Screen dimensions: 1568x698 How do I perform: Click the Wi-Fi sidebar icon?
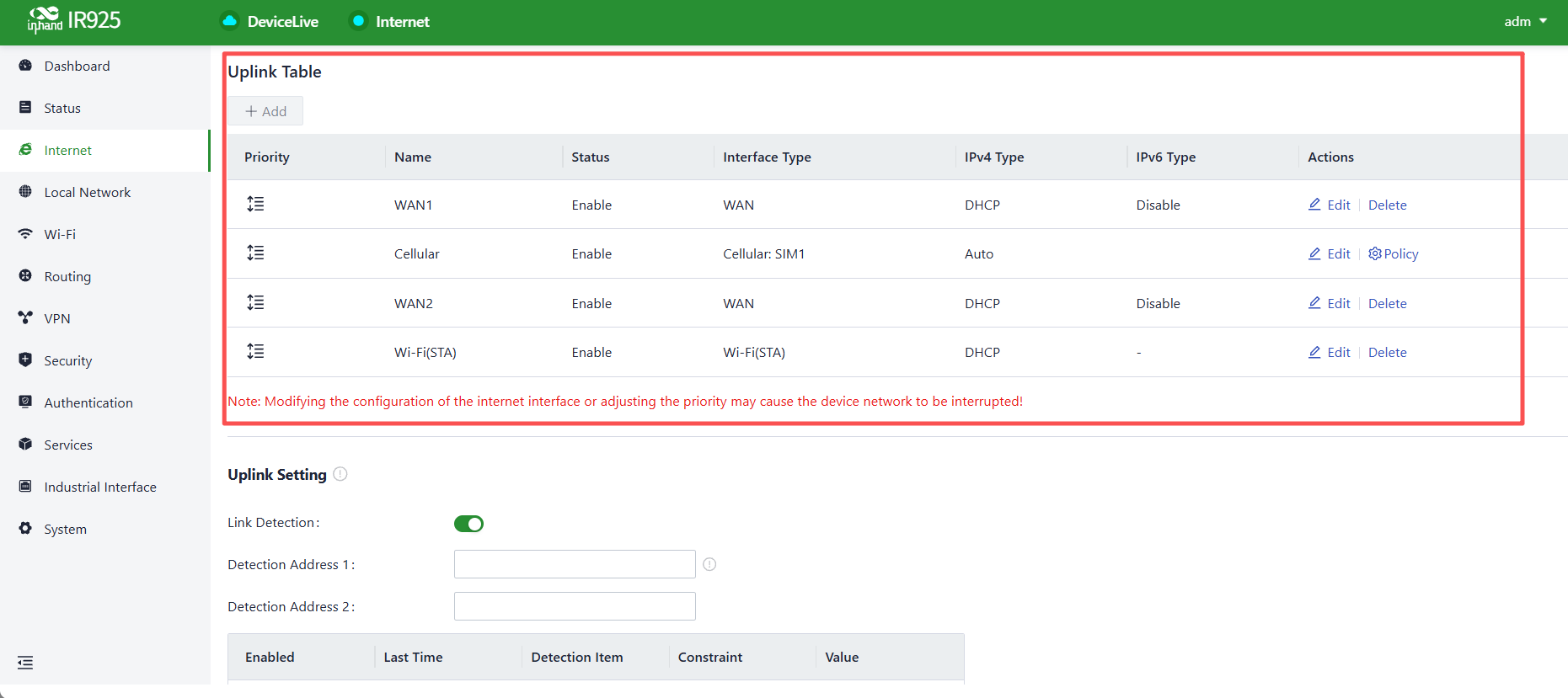pos(25,234)
